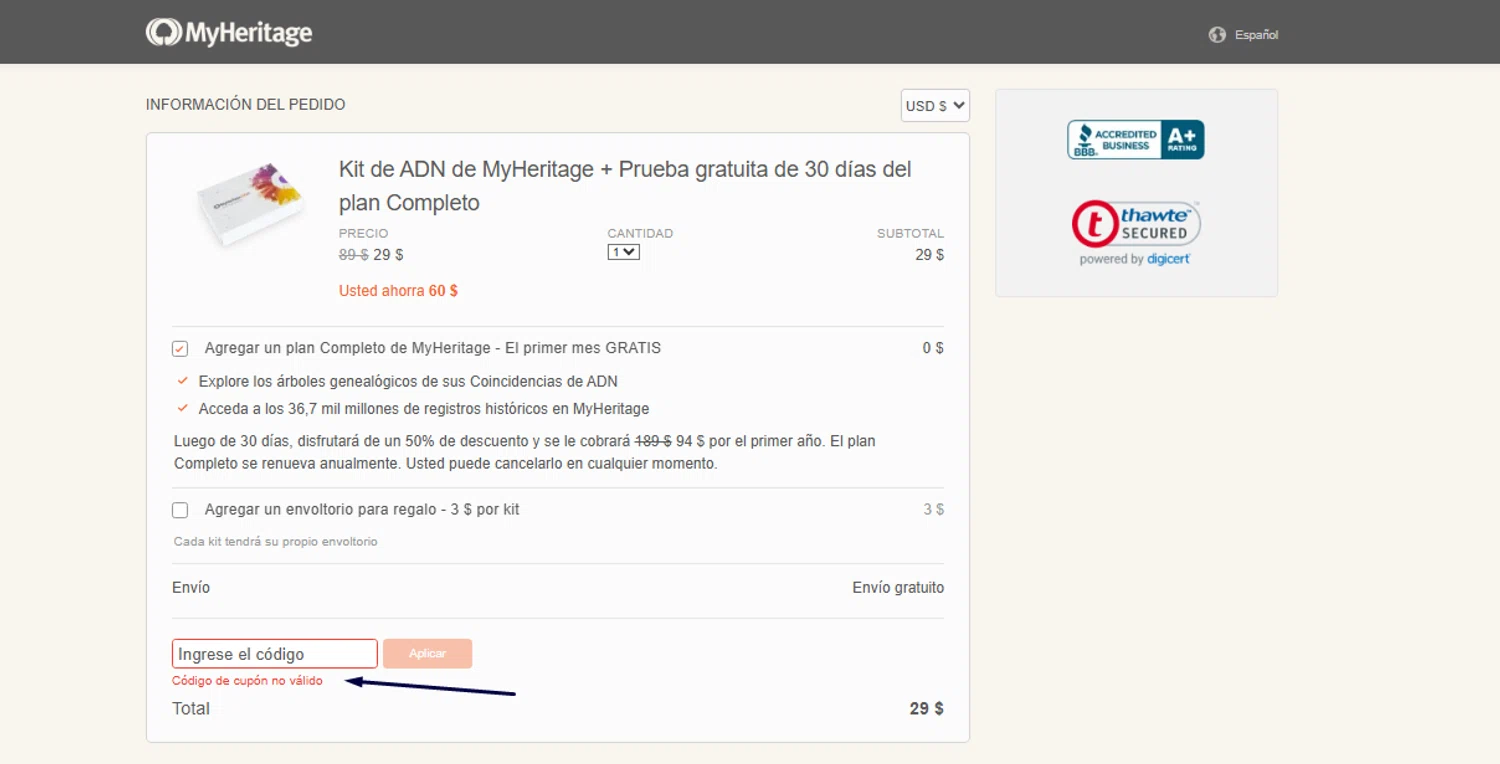Click the DNA kit product image
1500x764 pixels.
pyautogui.click(x=249, y=205)
